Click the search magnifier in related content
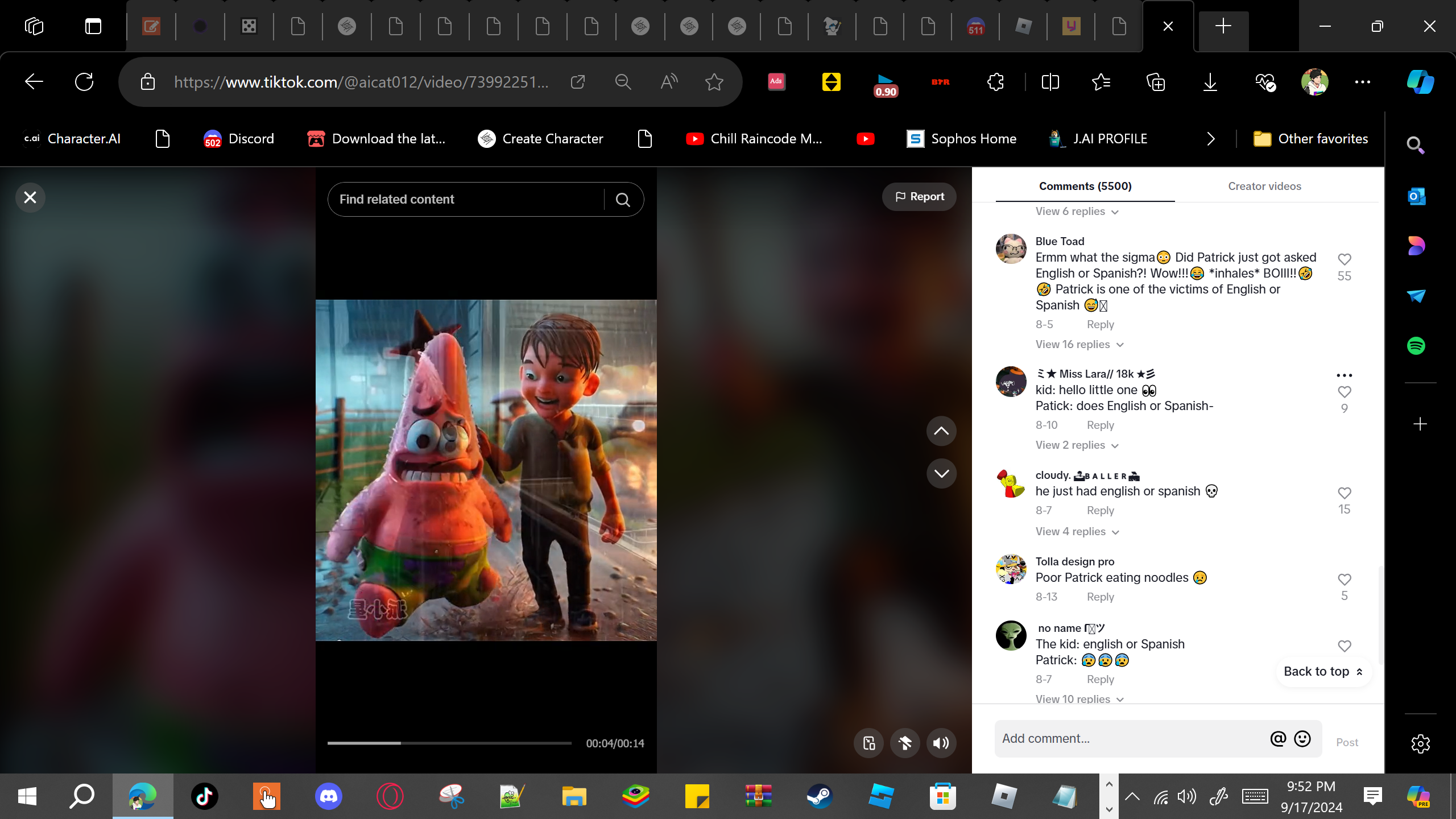This screenshot has height=819, width=1456. tap(623, 200)
